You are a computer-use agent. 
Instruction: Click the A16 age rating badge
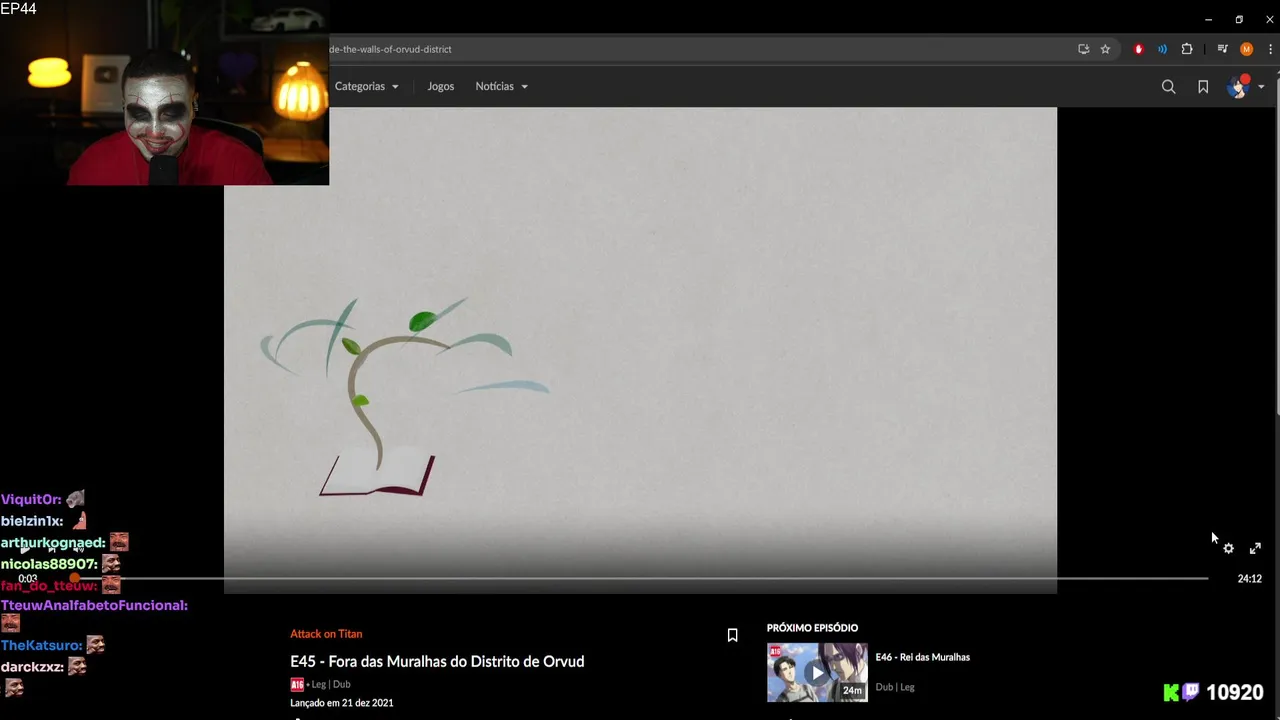(297, 684)
